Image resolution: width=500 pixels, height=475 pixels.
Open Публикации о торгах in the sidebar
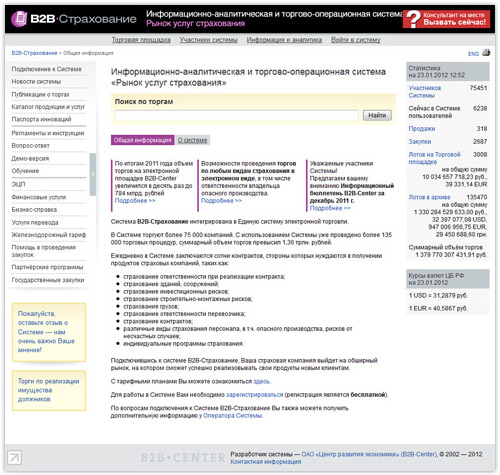click(x=40, y=94)
